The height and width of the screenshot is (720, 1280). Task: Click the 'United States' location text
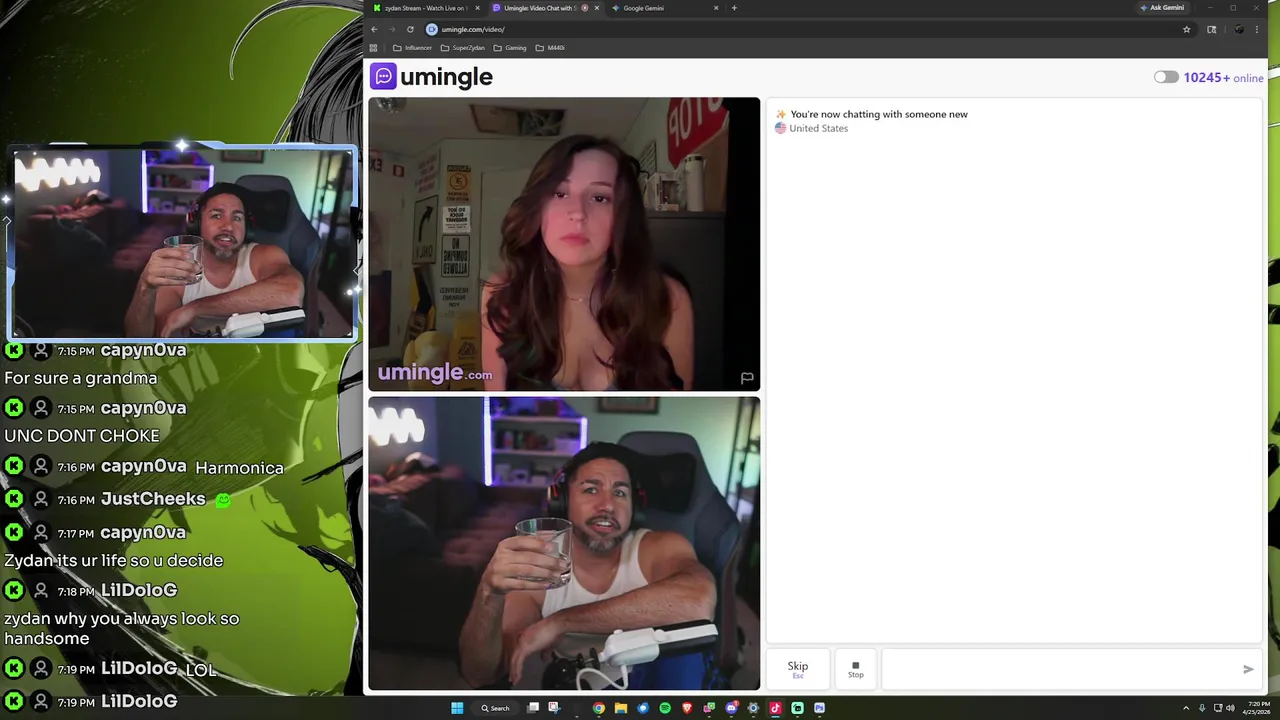click(818, 128)
